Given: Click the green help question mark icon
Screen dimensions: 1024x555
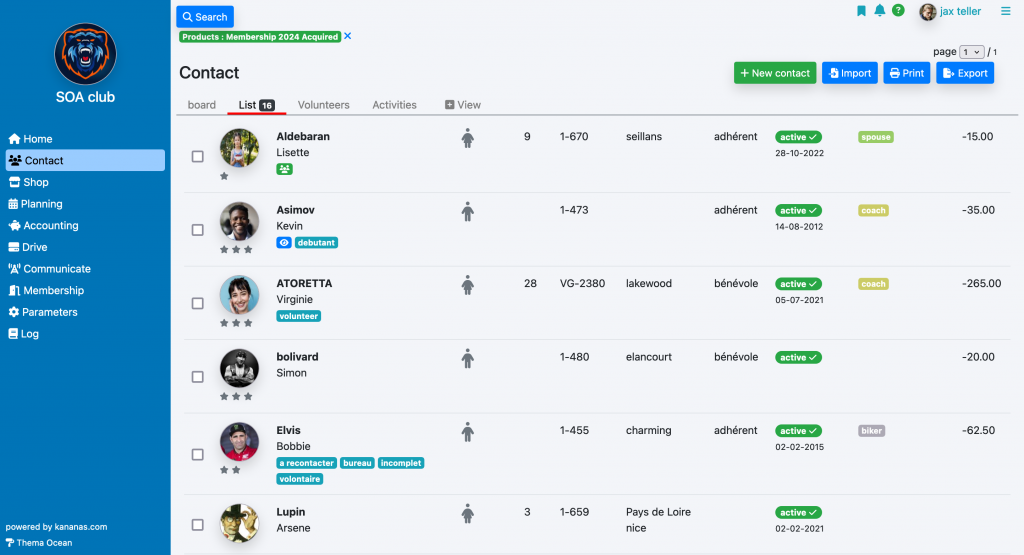Looking at the screenshot, I should tap(898, 11).
